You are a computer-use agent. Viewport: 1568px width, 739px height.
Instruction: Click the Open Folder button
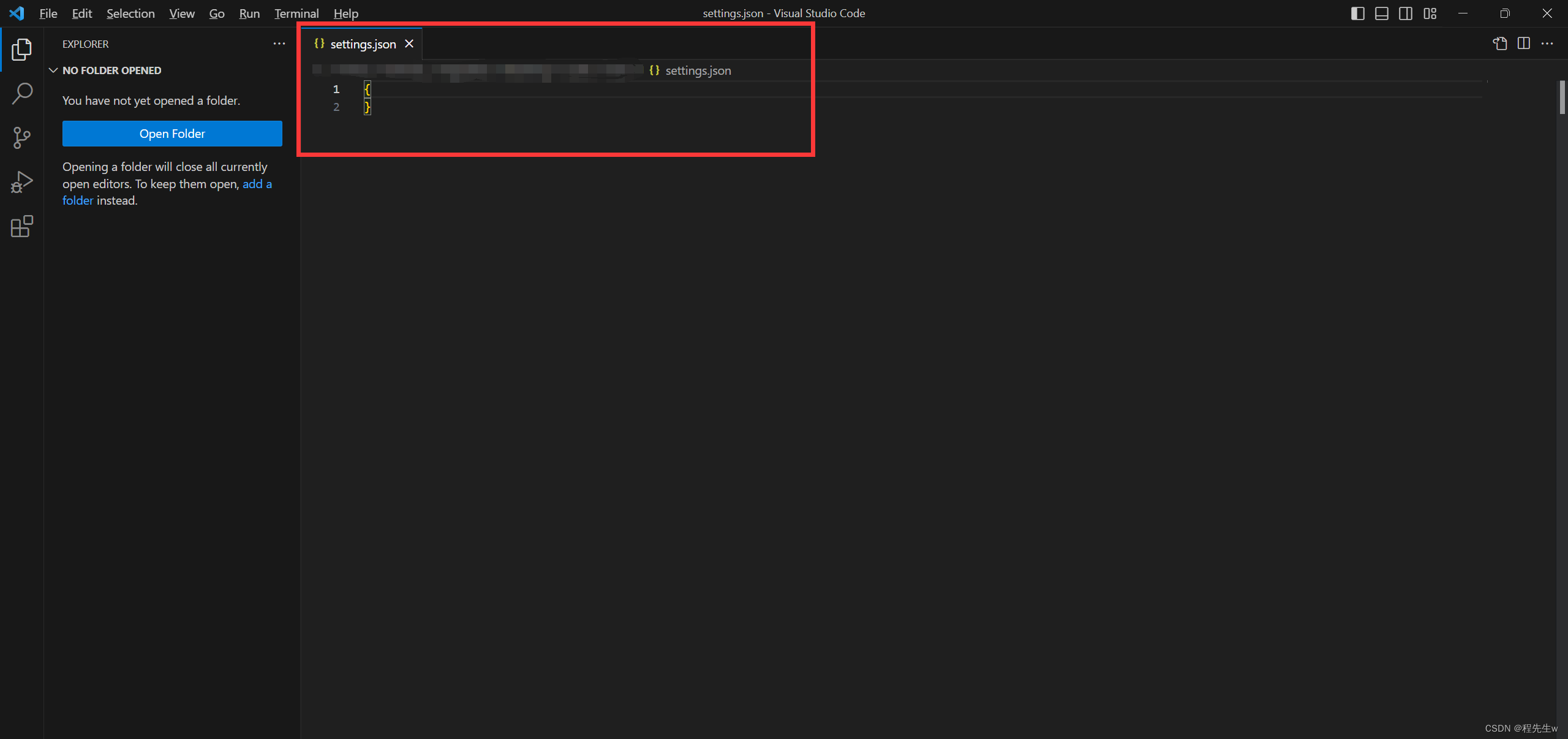point(172,134)
